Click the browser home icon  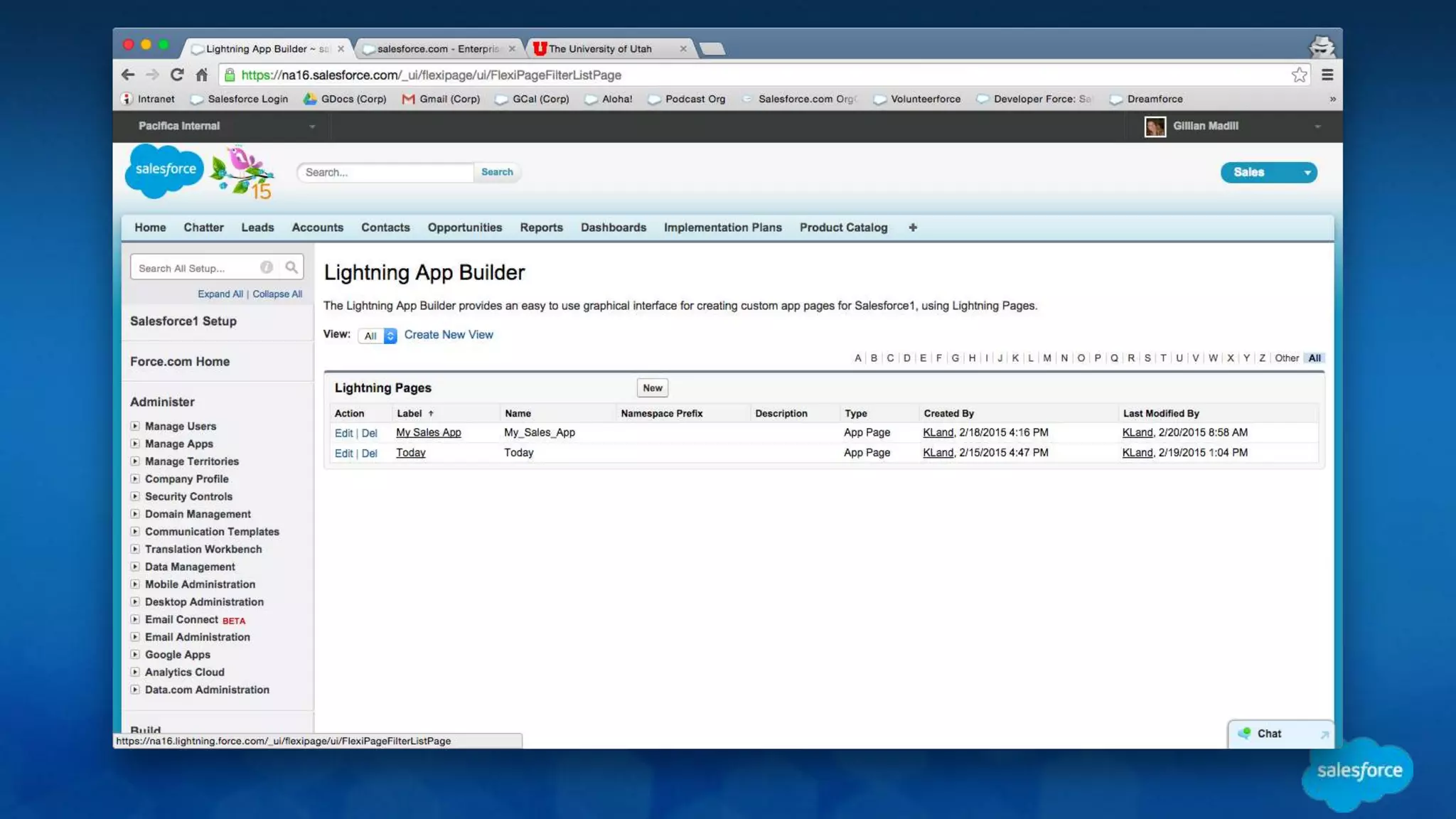[x=202, y=75]
